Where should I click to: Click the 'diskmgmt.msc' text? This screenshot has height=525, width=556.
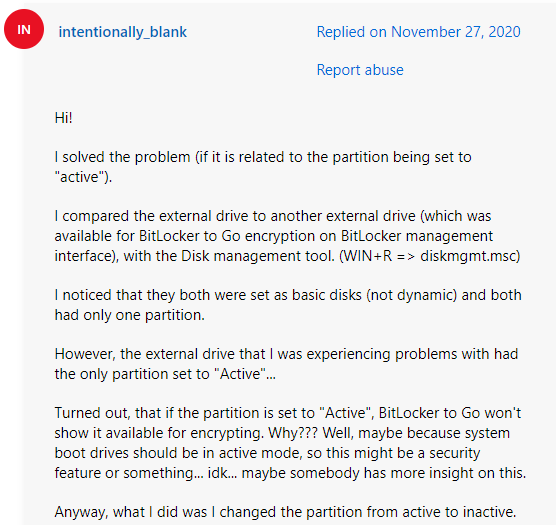470,256
